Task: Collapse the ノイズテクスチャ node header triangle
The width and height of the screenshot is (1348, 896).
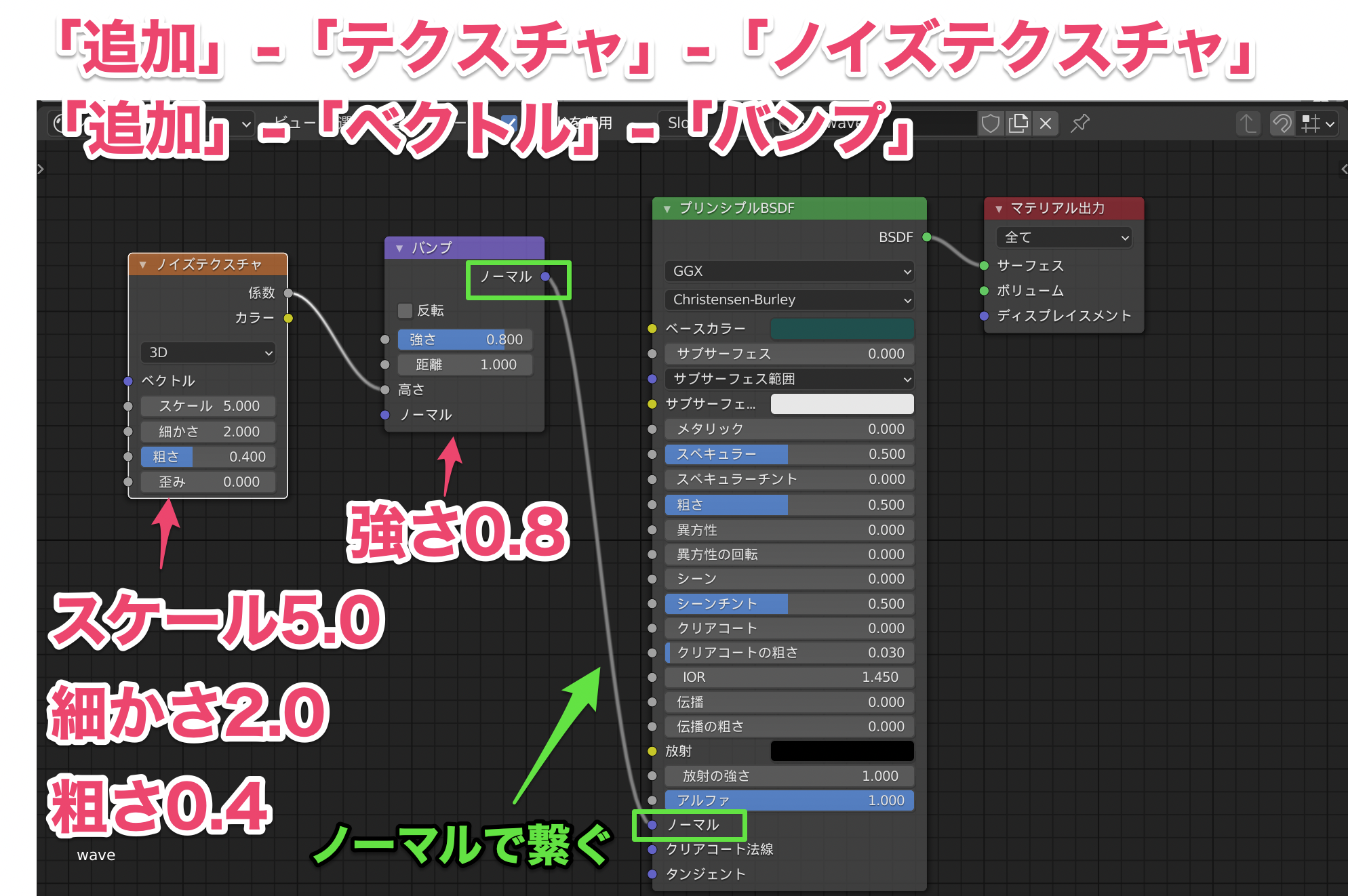Action: (142, 265)
